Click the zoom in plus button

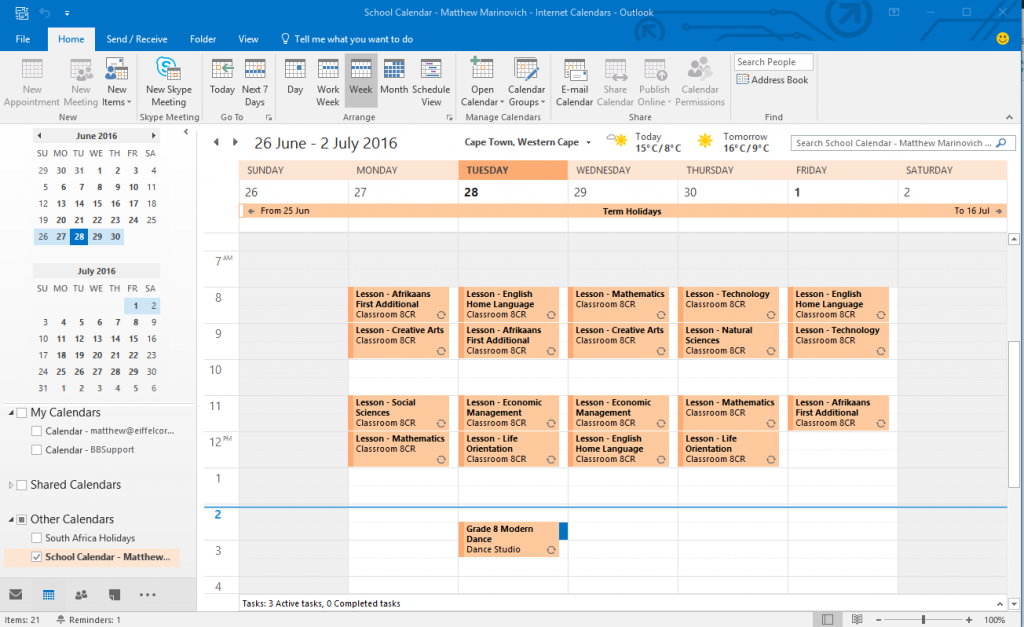968,619
